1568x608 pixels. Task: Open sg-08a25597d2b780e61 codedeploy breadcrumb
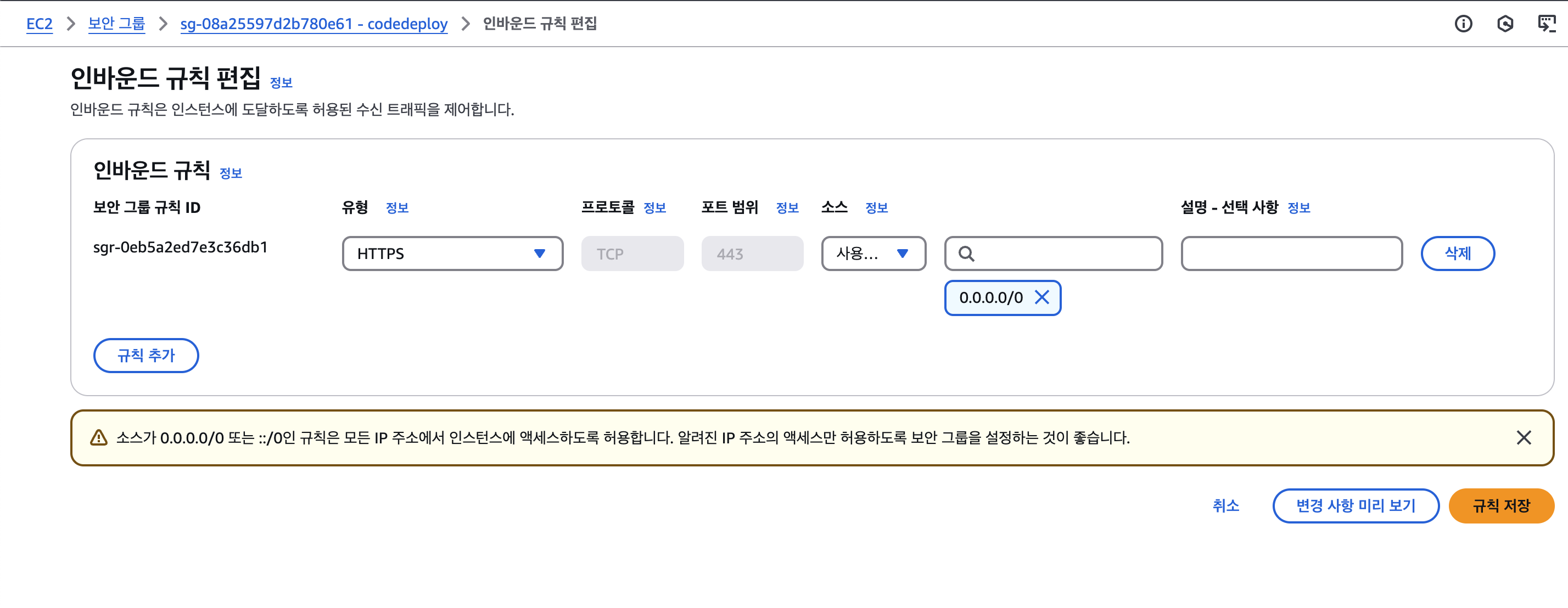(x=313, y=24)
